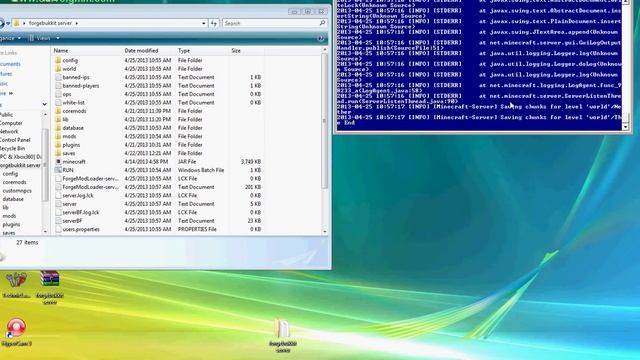Select Computer in the folder tree
The image size is (640, 360).
[x=11, y=123]
